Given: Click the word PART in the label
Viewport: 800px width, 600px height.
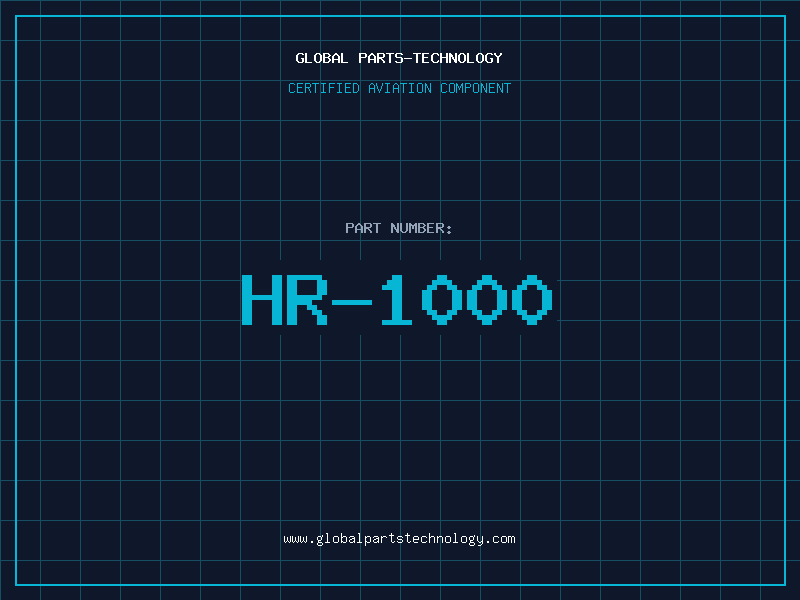Looking at the screenshot, I should pyautogui.click(x=363, y=228).
